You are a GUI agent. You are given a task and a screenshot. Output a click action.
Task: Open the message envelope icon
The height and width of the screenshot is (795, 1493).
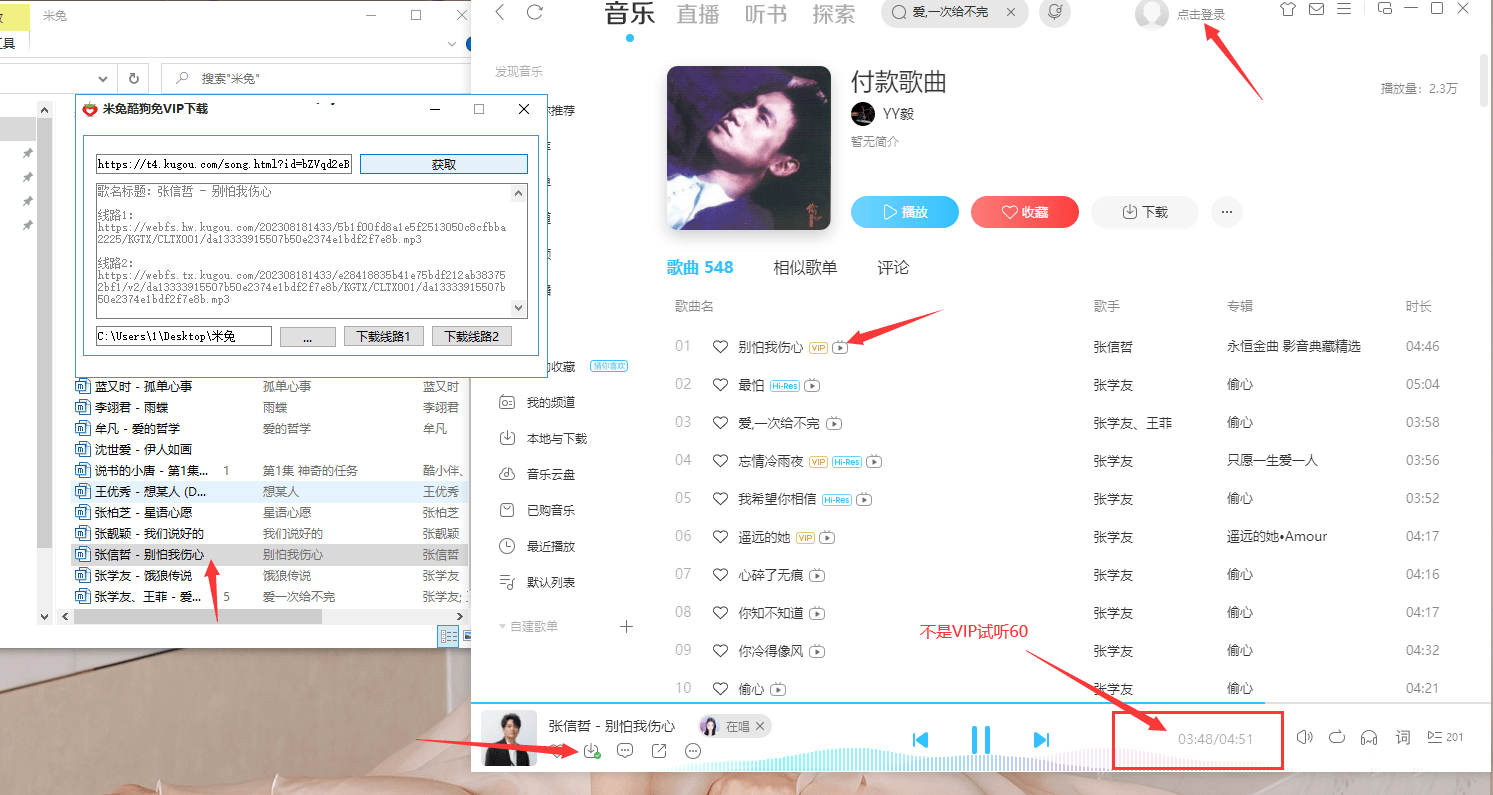click(1316, 9)
